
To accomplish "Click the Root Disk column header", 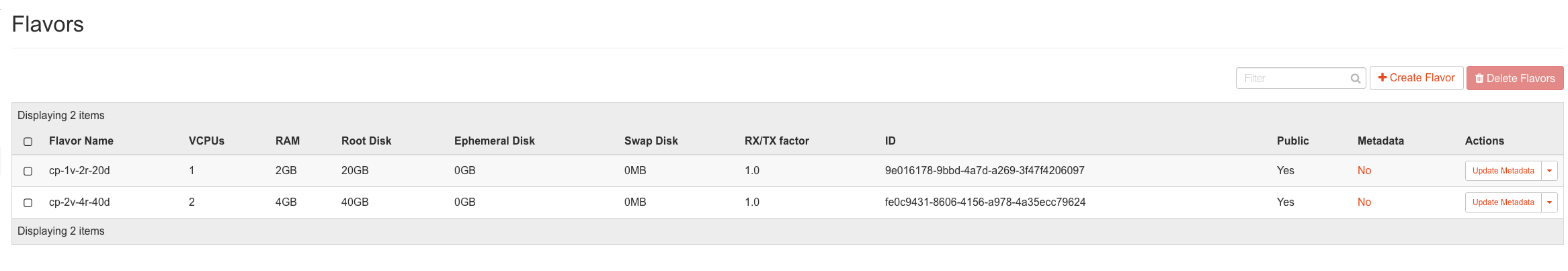I will [x=366, y=141].
